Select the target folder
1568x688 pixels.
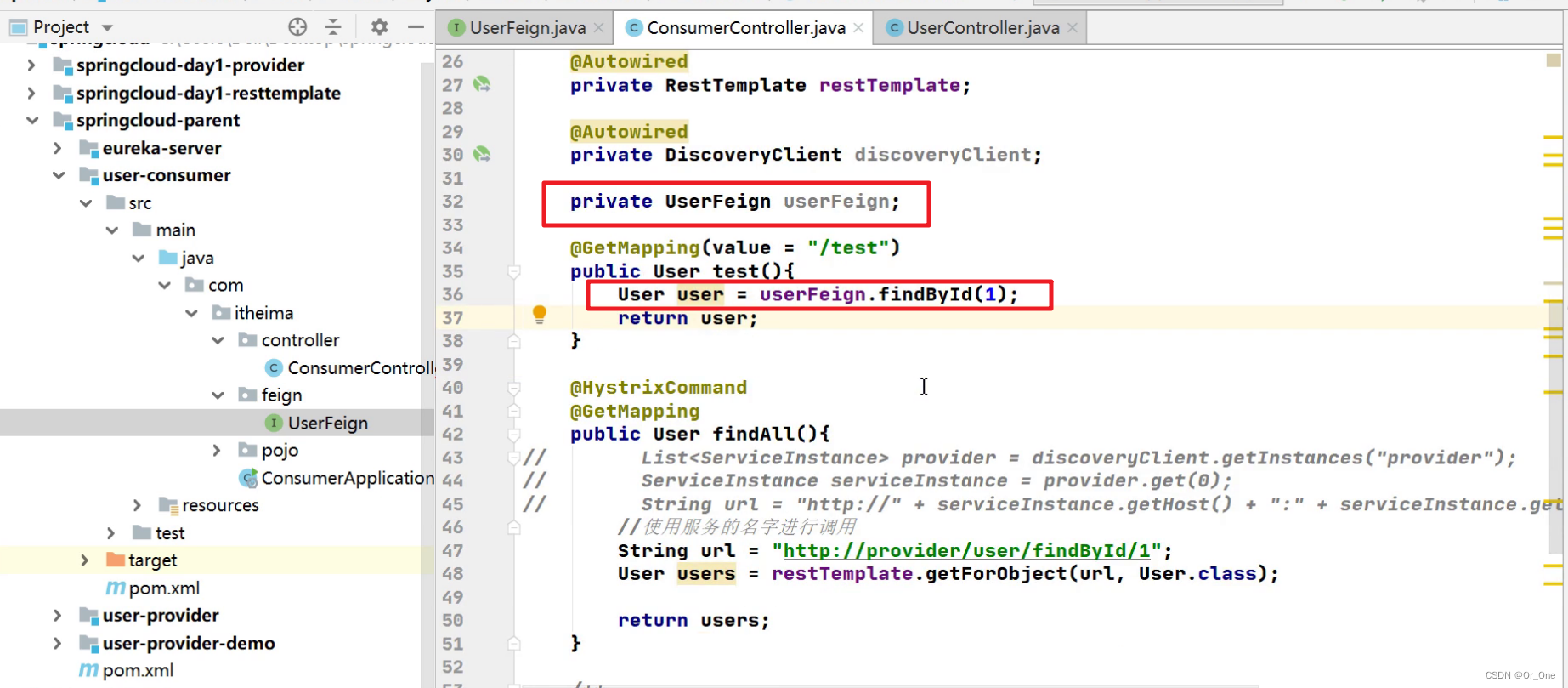point(152,560)
